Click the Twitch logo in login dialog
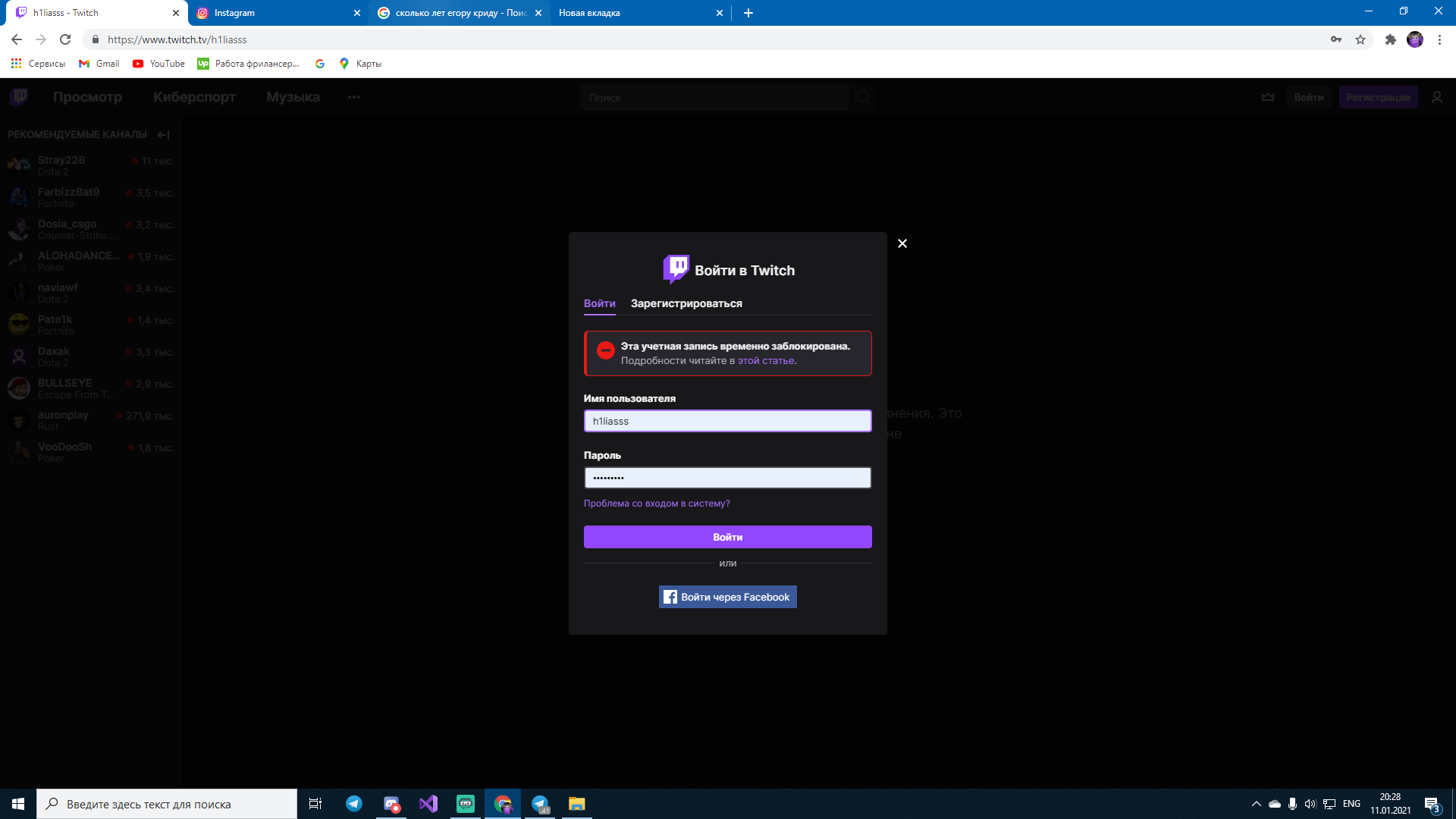Screen dimensions: 1456x819 tap(676, 269)
